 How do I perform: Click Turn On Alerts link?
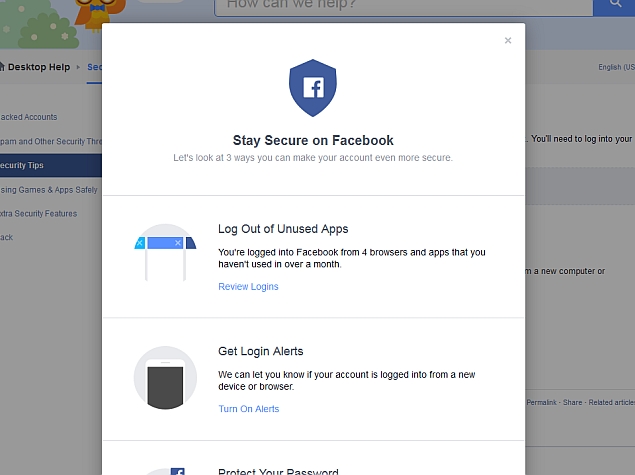coord(249,409)
